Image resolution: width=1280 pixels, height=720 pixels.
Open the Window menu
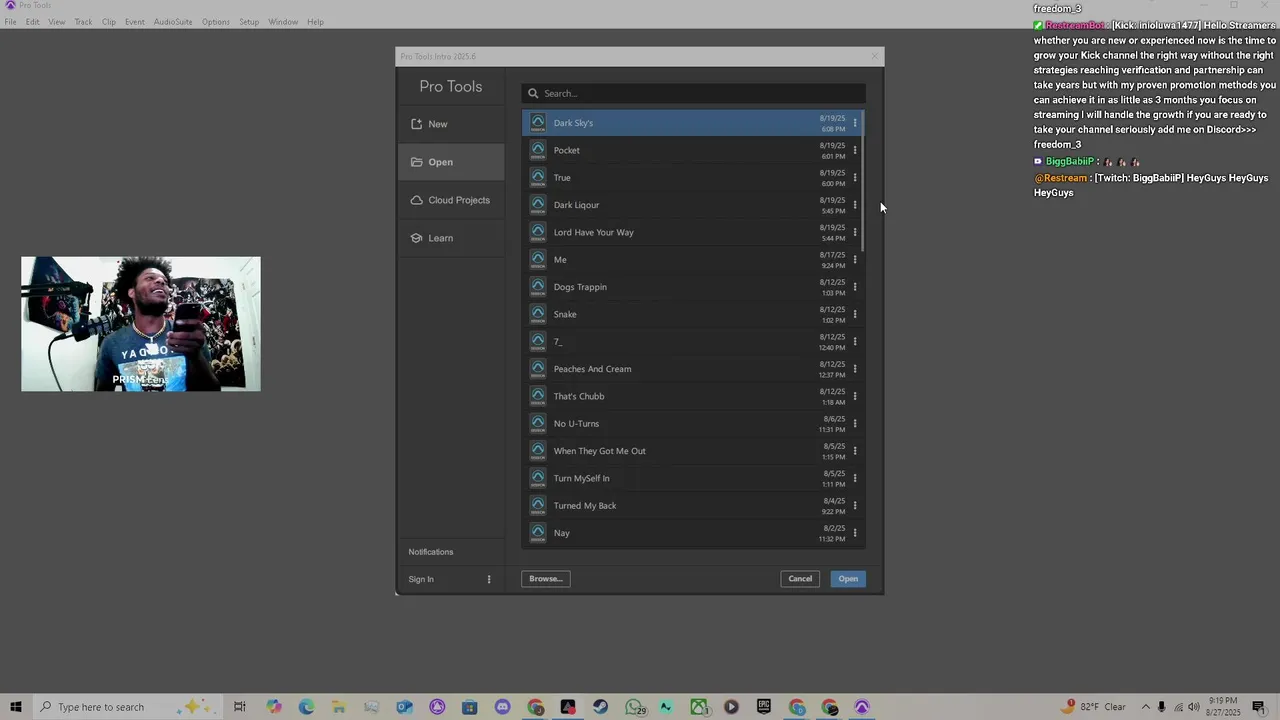coord(283,22)
